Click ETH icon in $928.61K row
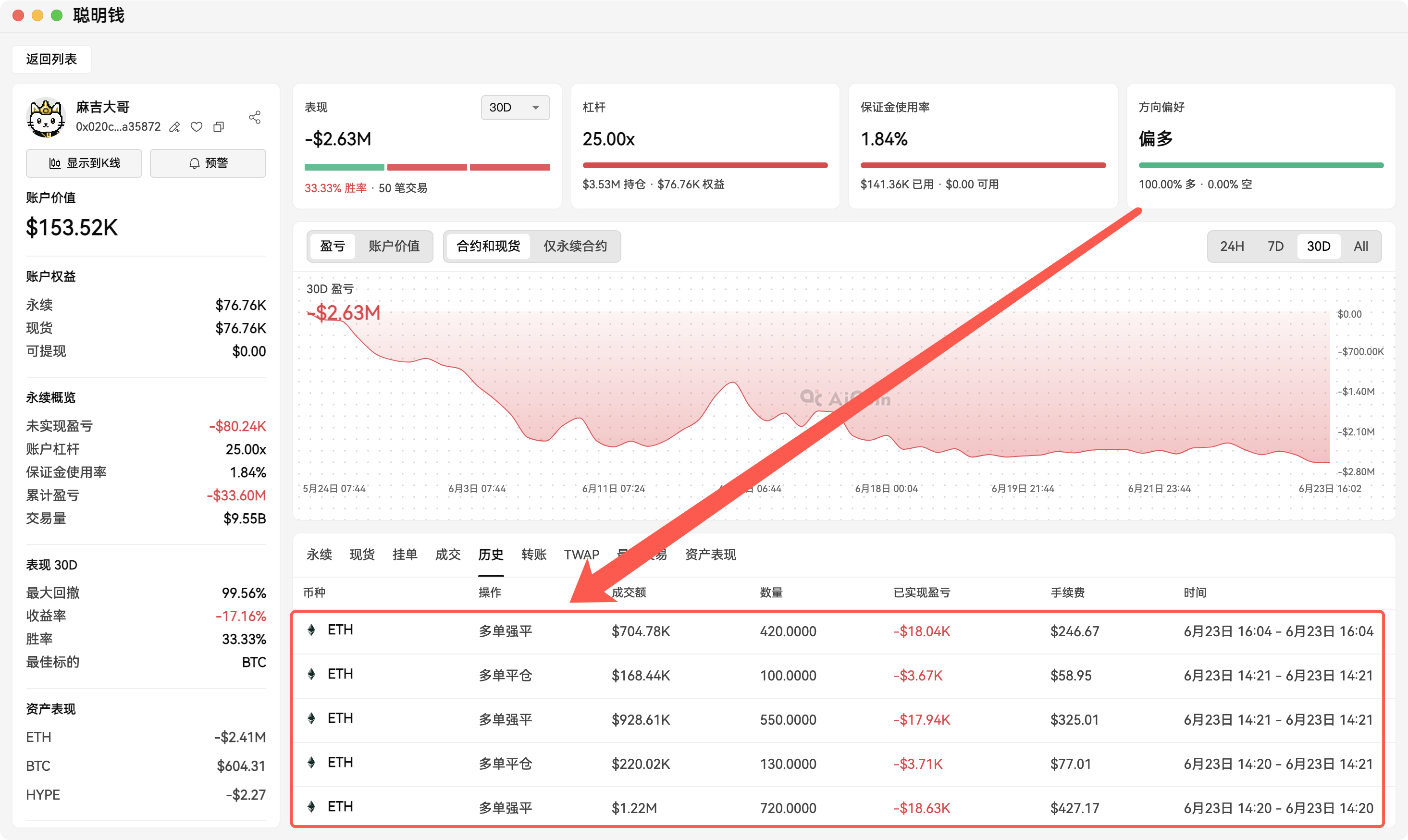Screen dimensions: 1408x840 pos(311,718)
